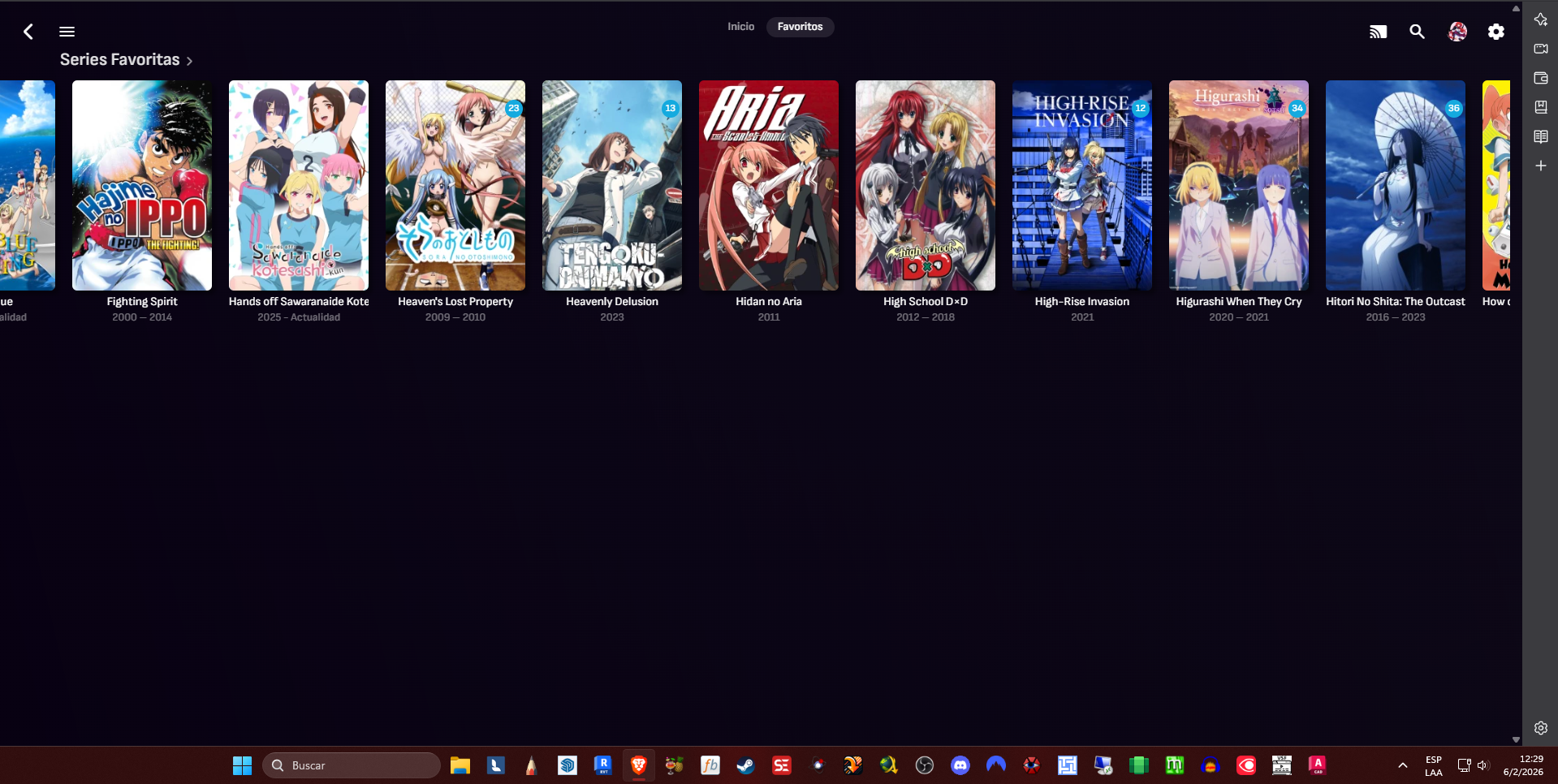Click the 2000 – 2014 year text

pos(142,317)
